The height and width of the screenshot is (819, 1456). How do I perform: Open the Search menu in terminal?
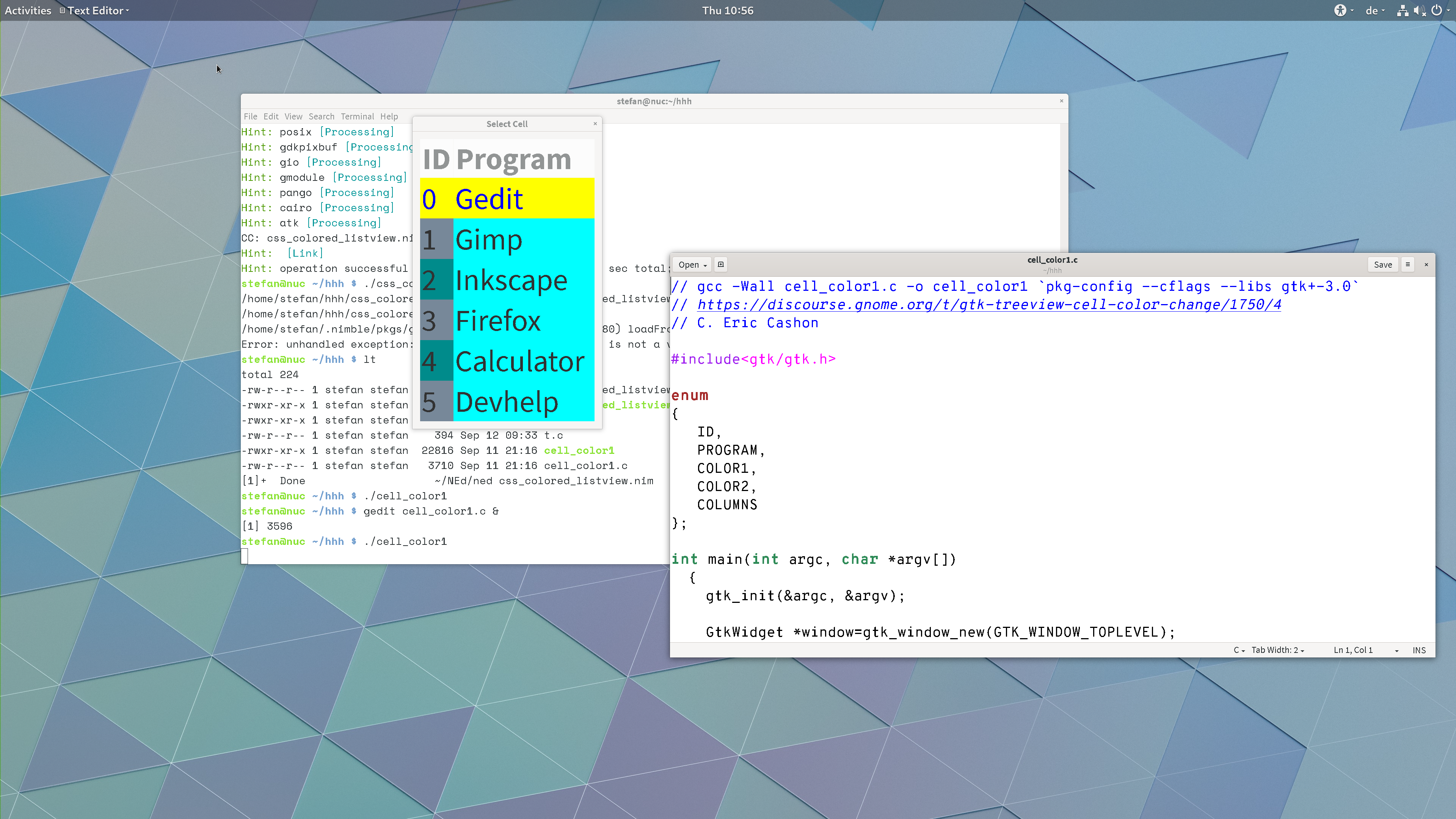point(321,116)
